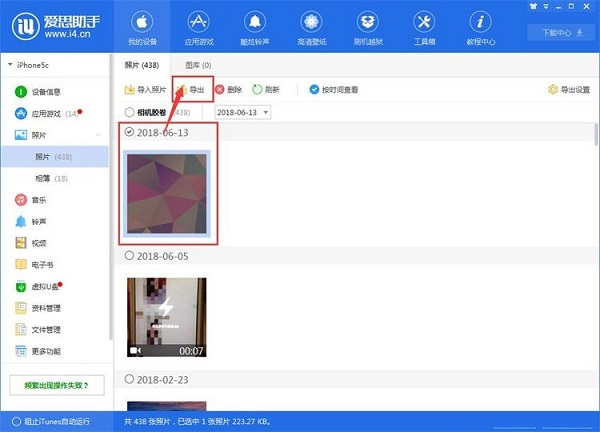This screenshot has width=600, height=432.
Task: Open 文件管理 in sidebar
Action: coord(38,329)
